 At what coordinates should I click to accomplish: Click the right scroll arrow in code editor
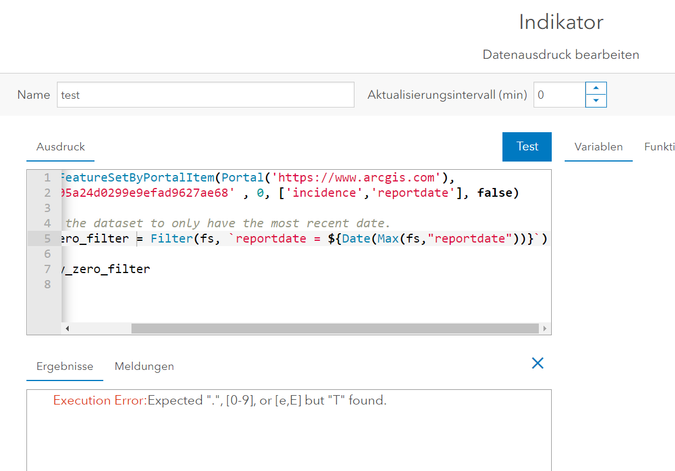(545, 328)
